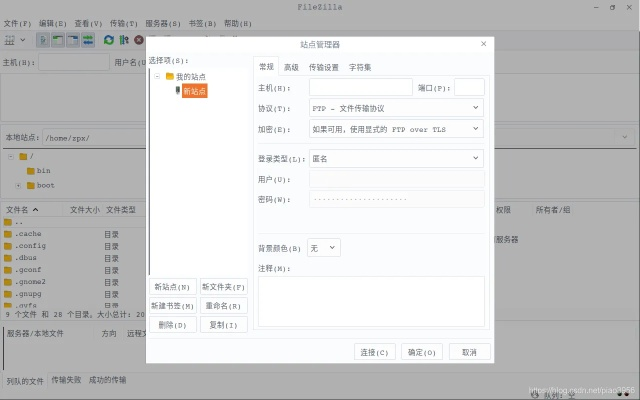Toggle the local directory tree icon

point(58,40)
